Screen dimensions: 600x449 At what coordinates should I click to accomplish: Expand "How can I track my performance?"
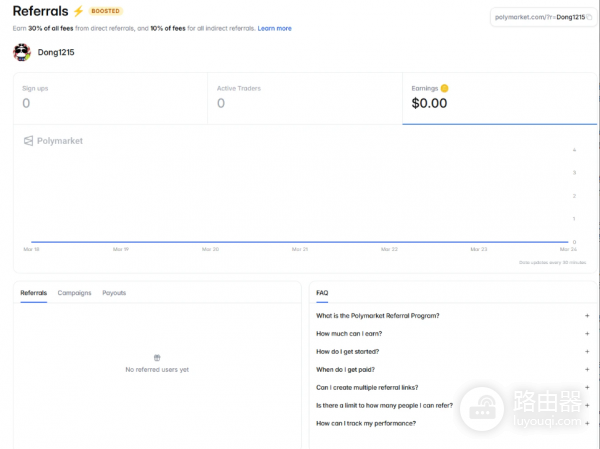pos(586,424)
